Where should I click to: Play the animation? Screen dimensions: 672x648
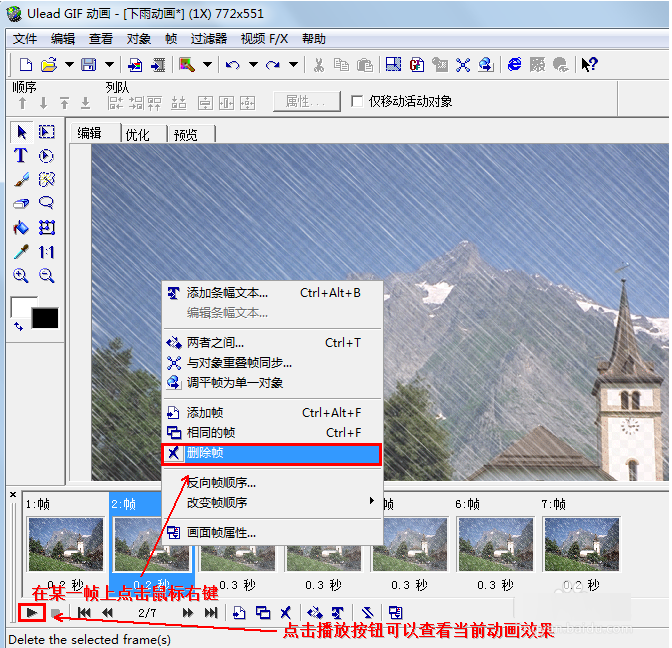click(x=32, y=613)
